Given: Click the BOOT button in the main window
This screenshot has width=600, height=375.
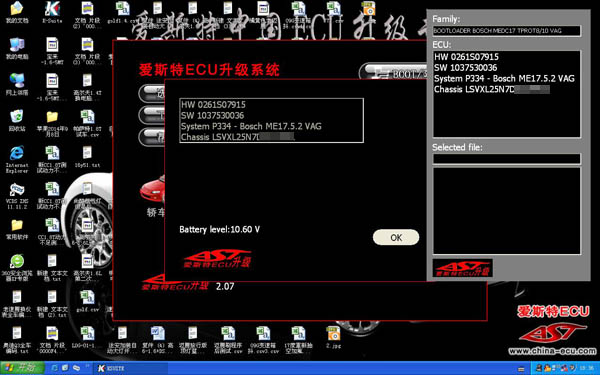Looking at the screenshot, I should (394, 72).
